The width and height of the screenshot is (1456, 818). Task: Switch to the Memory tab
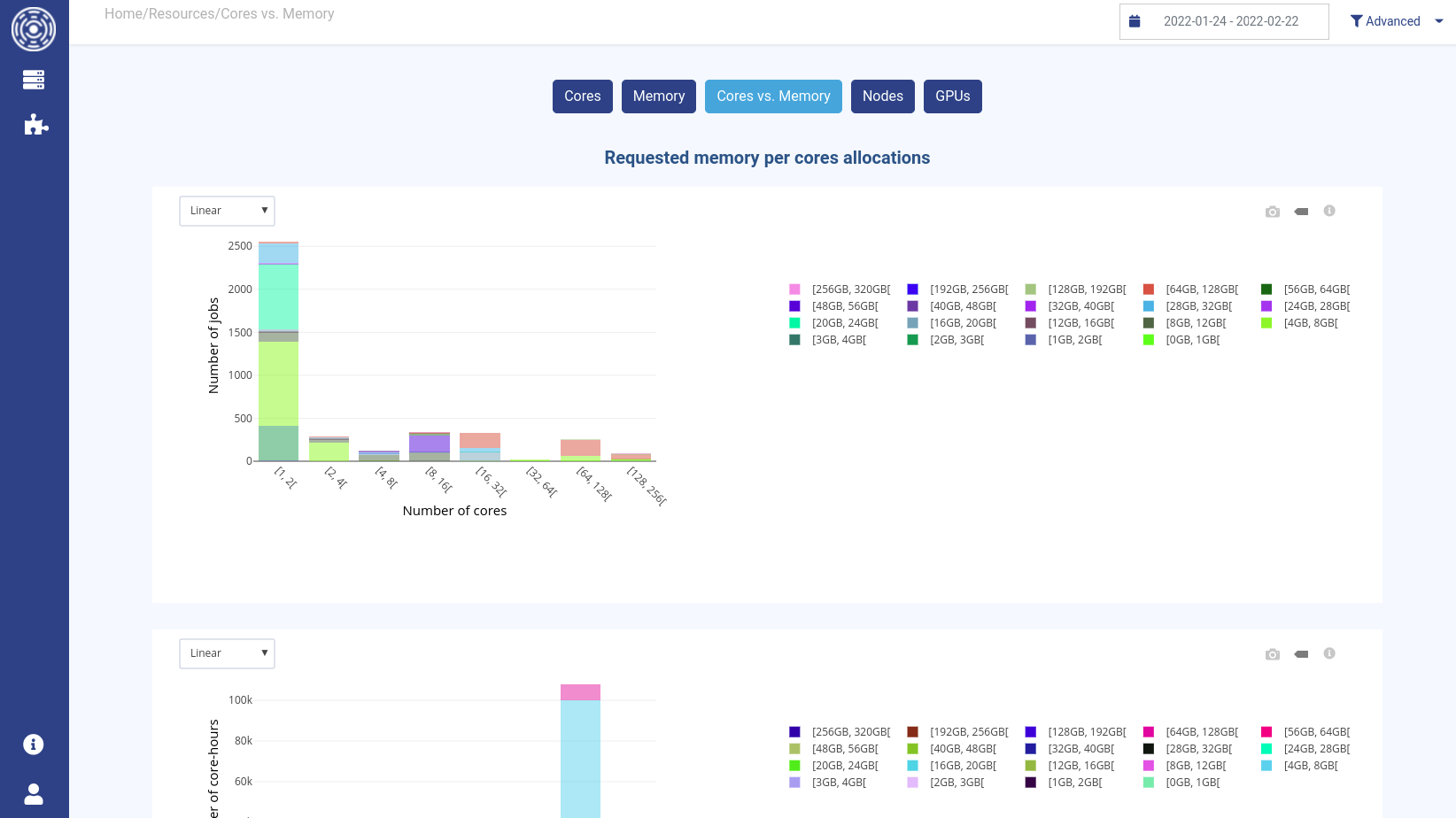659,96
